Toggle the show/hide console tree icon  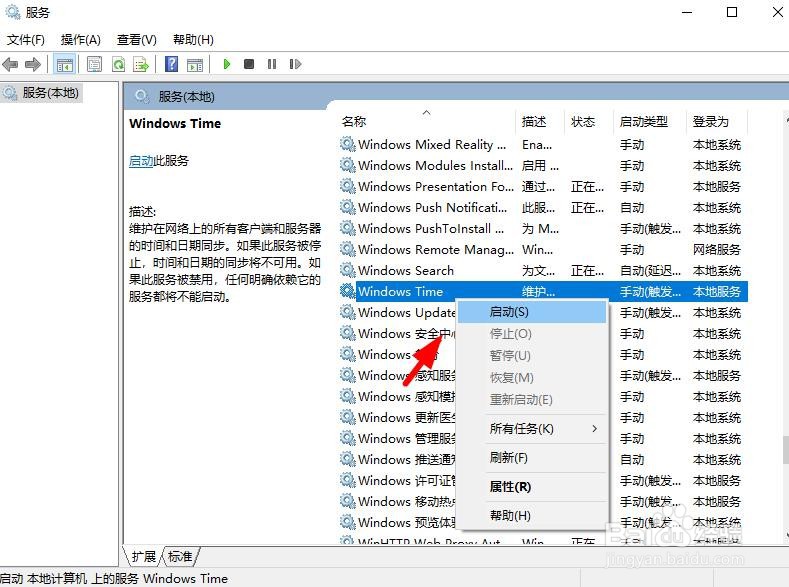[x=65, y=64]
